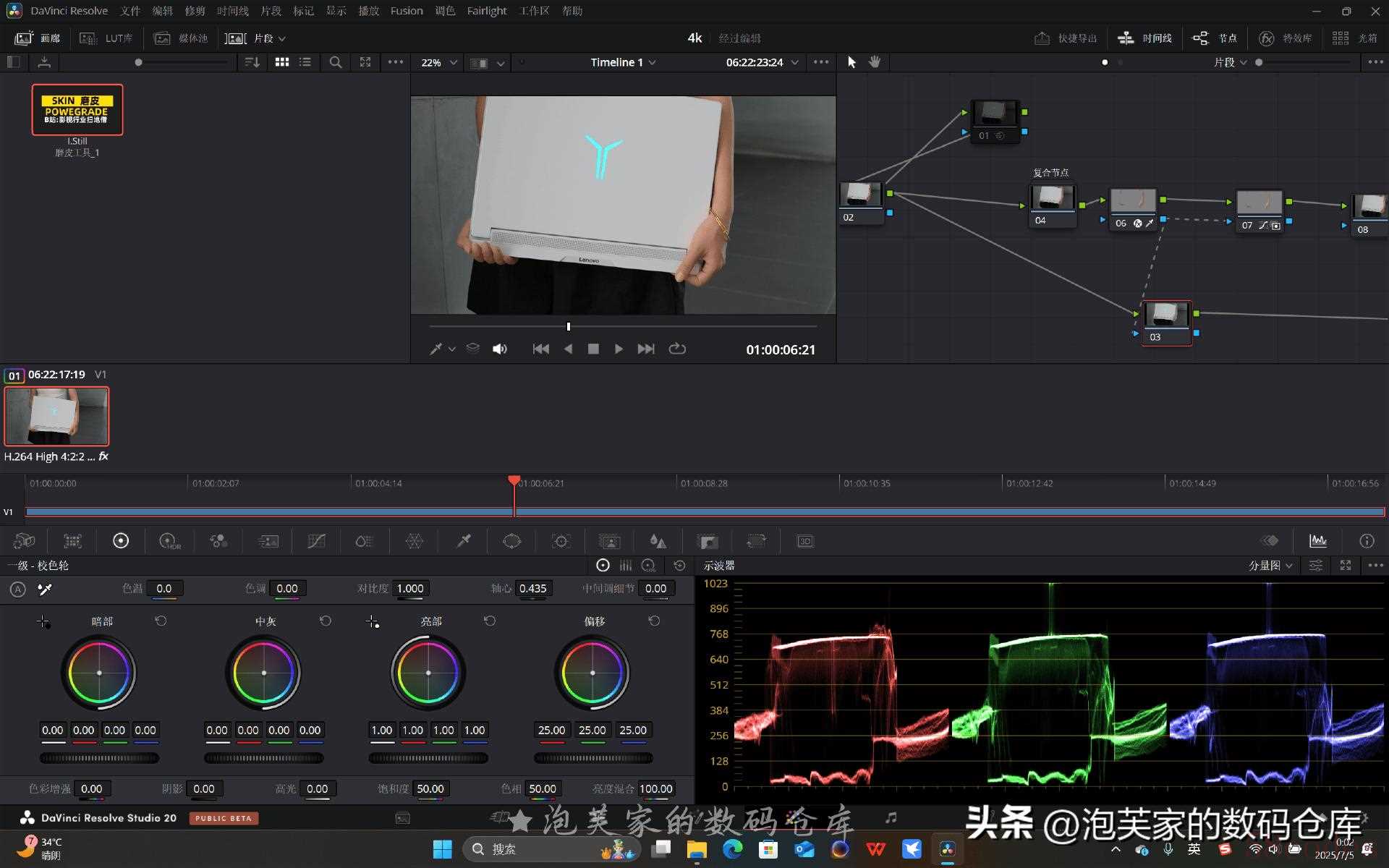Switch gallery to thumbnail grid view
Viewport: 1389px width, 868px height.
(282, 62)
